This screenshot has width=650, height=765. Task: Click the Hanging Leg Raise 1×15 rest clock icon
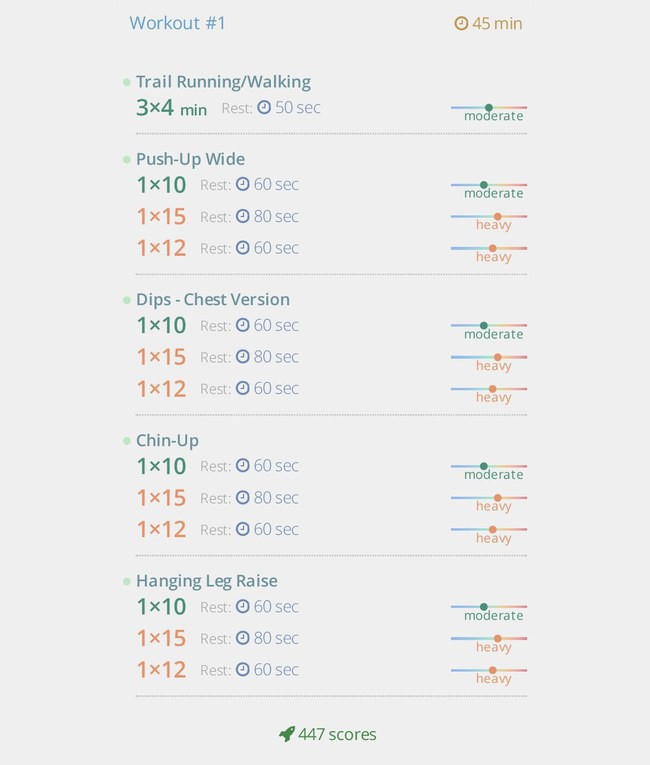point(243,638)
